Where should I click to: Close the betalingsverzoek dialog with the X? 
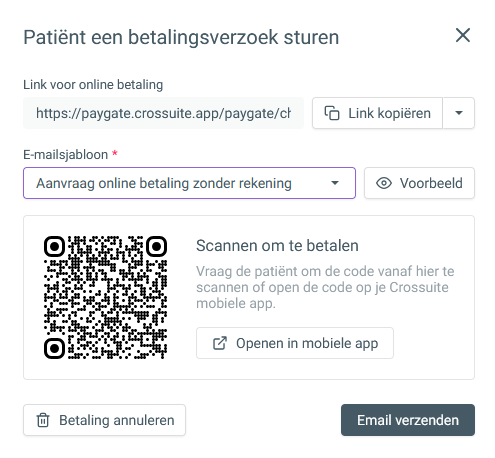coord(463,35)
